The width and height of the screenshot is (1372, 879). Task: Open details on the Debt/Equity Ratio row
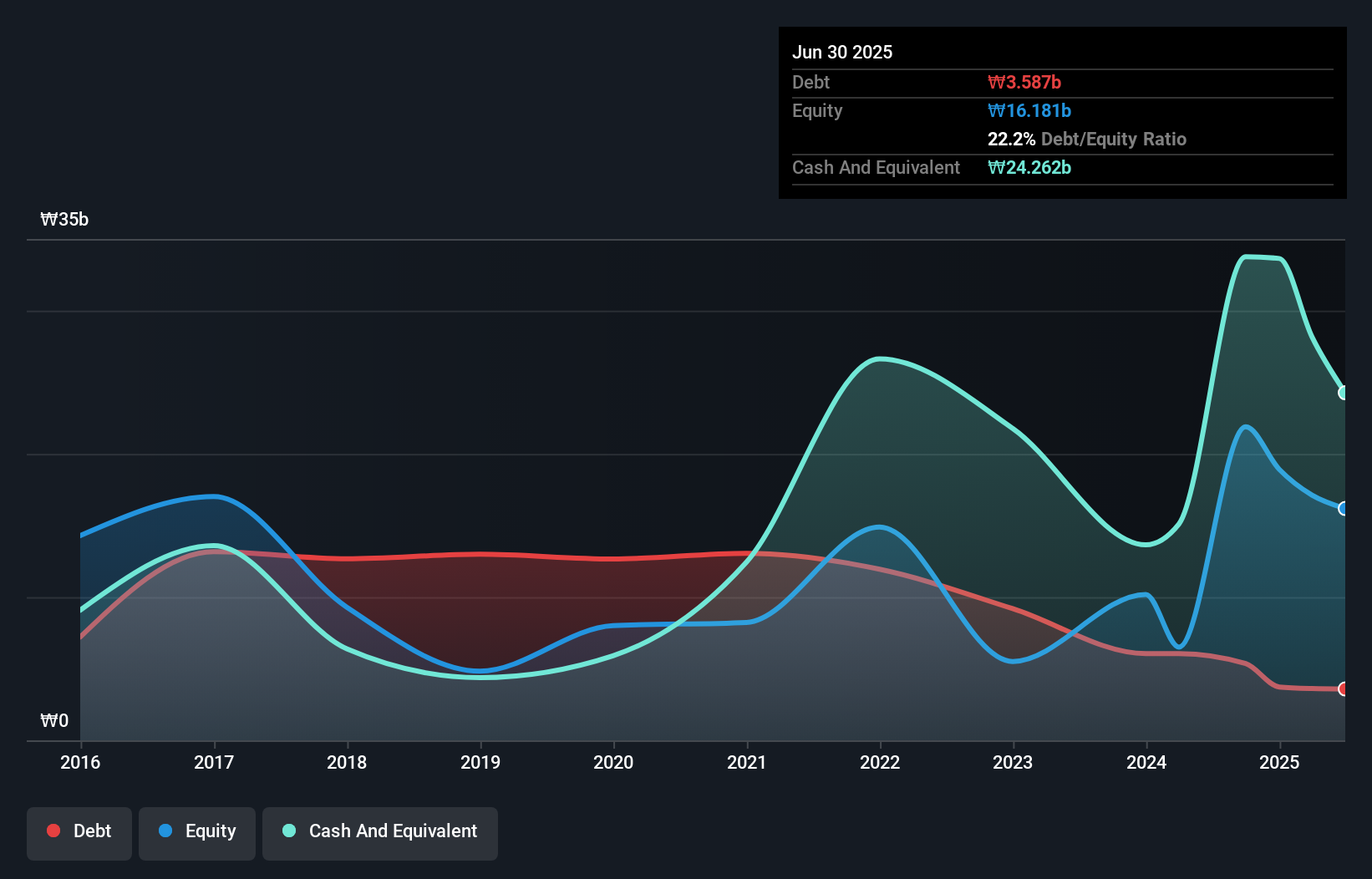1088,139
